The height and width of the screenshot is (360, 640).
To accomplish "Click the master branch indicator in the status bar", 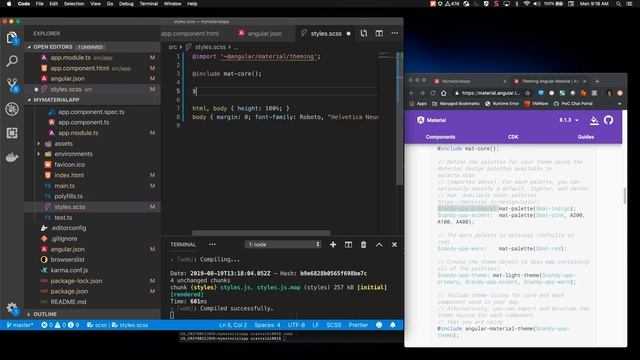I will pos(20,325).
